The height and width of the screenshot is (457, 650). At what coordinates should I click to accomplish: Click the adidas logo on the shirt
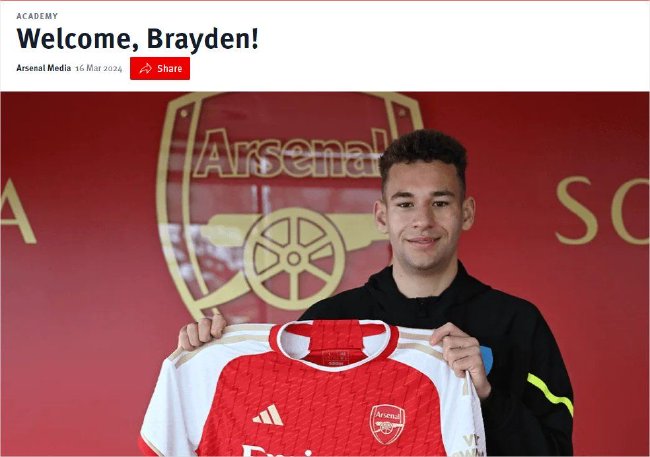268,415
